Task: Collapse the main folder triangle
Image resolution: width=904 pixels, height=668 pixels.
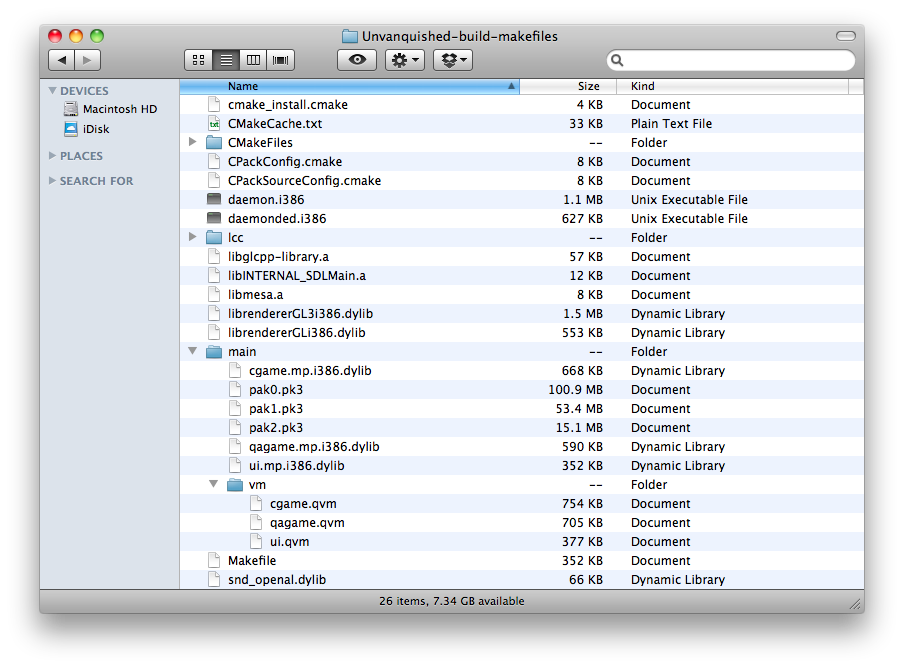Action: pyautogui.click(x=193, y=352)
